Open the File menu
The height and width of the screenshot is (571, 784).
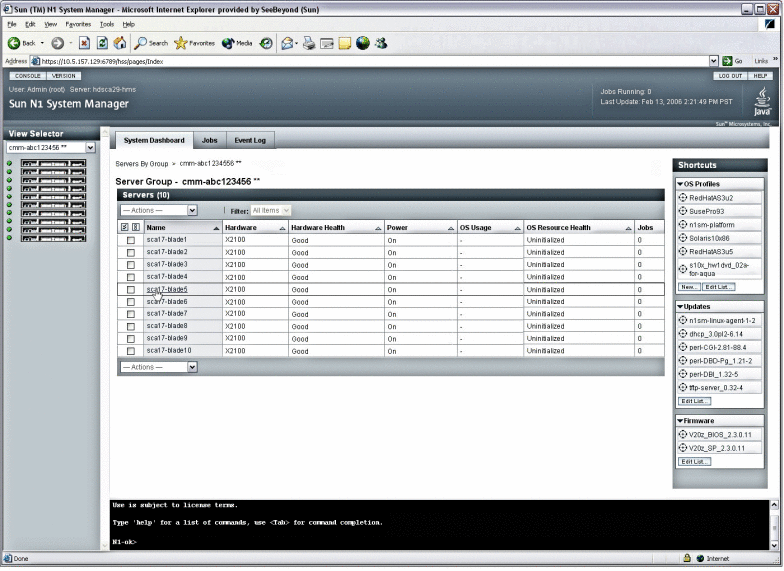click(12, 24)
